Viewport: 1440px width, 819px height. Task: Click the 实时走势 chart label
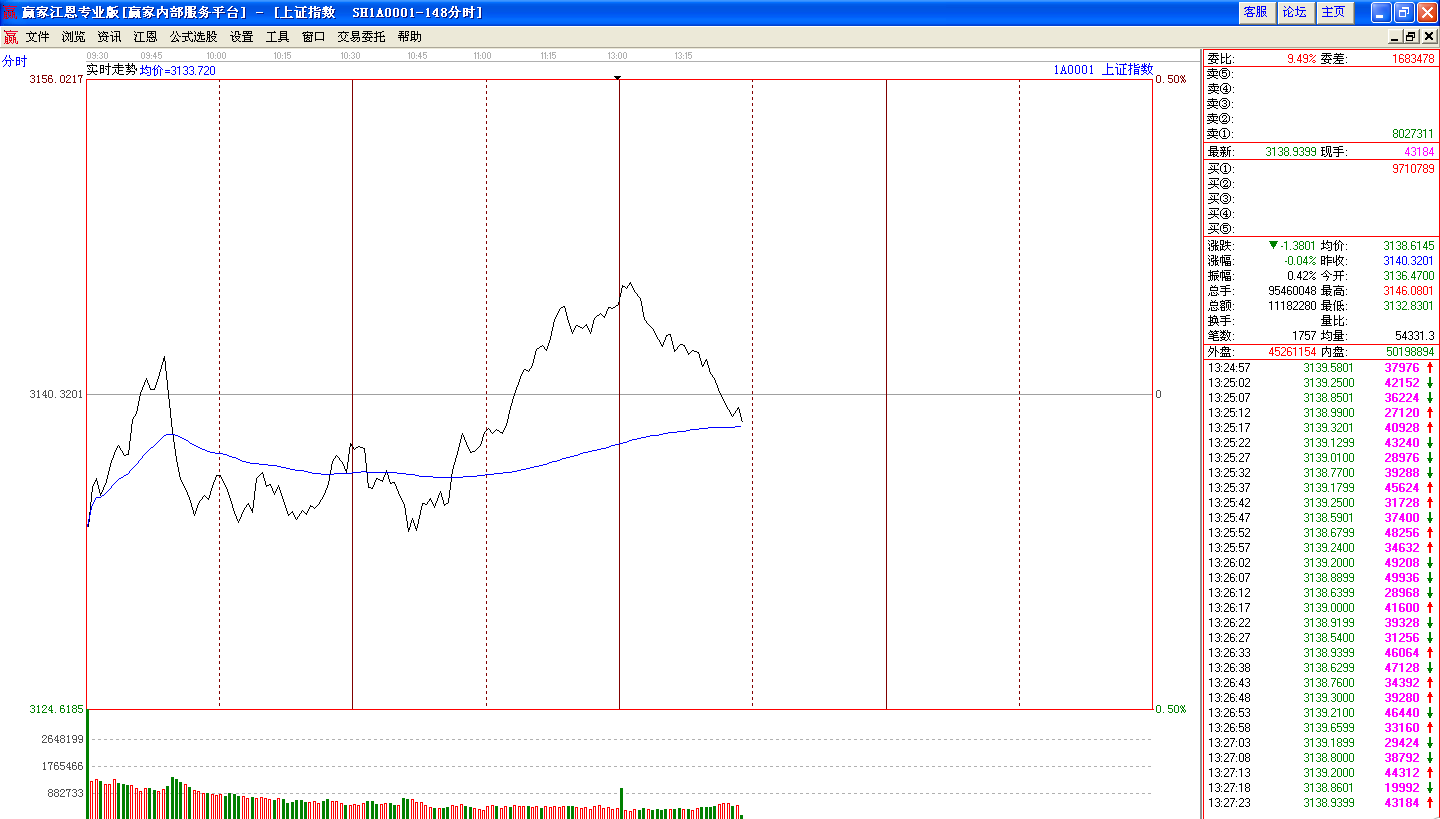[x=112, y=70]
